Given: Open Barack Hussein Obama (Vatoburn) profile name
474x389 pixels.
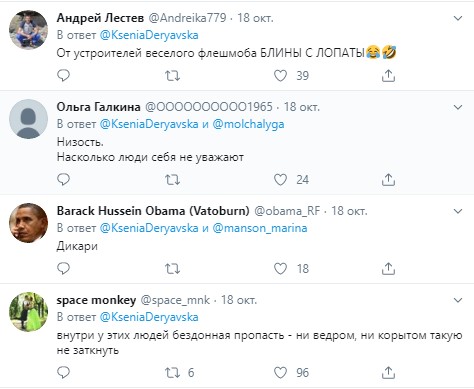Looking at the screenshot, I should [x=153, y=211].
